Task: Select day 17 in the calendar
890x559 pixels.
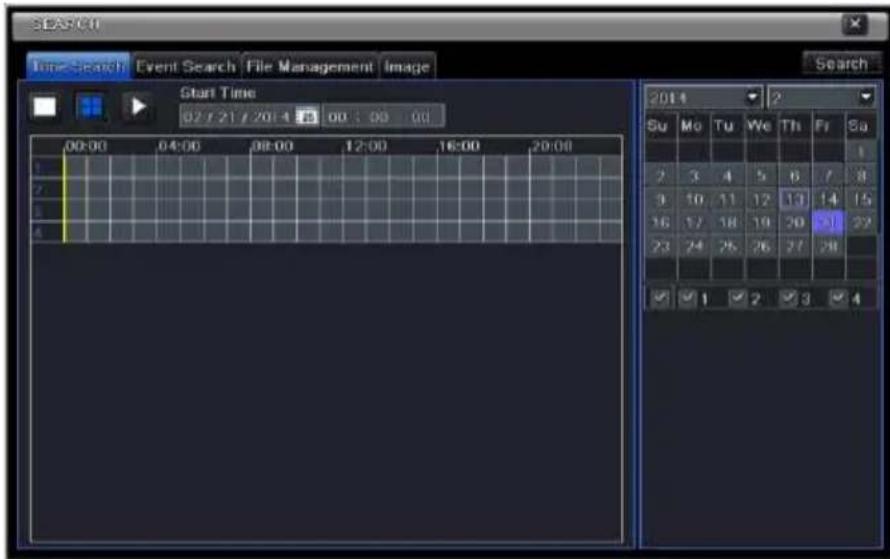Action: point(694,222)
